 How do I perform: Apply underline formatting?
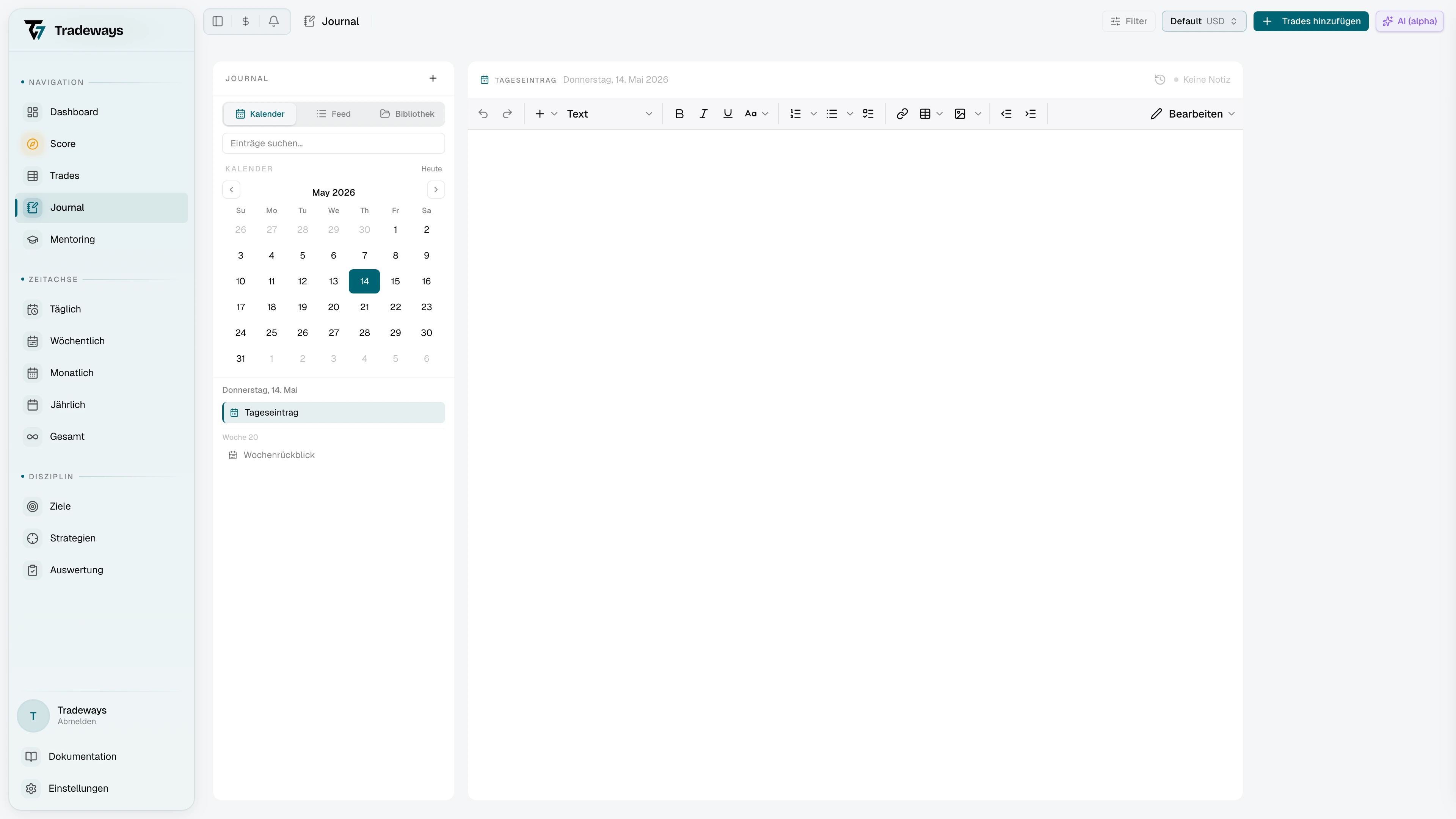pyautogui.click(x=728, y=114)
